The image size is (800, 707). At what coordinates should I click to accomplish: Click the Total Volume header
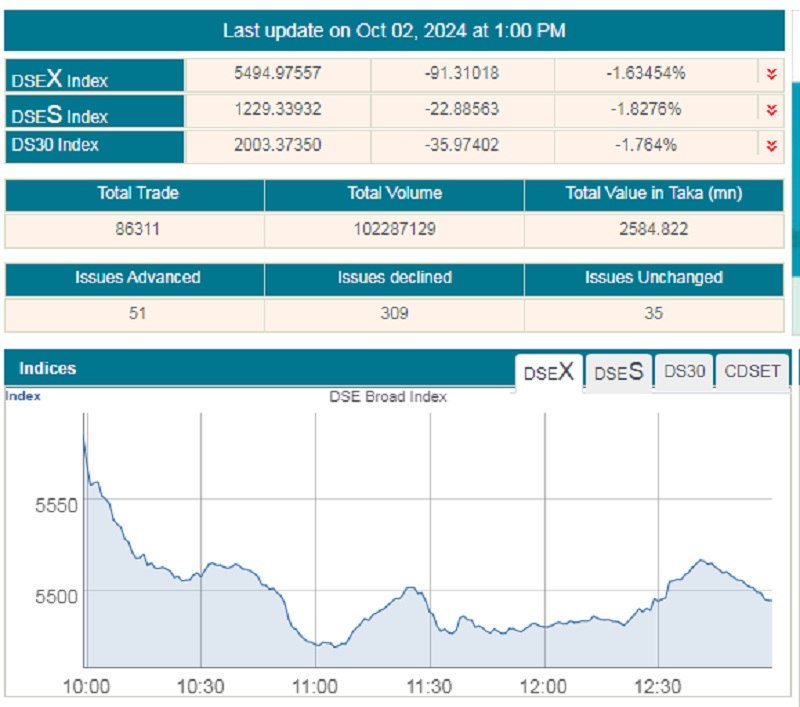point(394,193)
